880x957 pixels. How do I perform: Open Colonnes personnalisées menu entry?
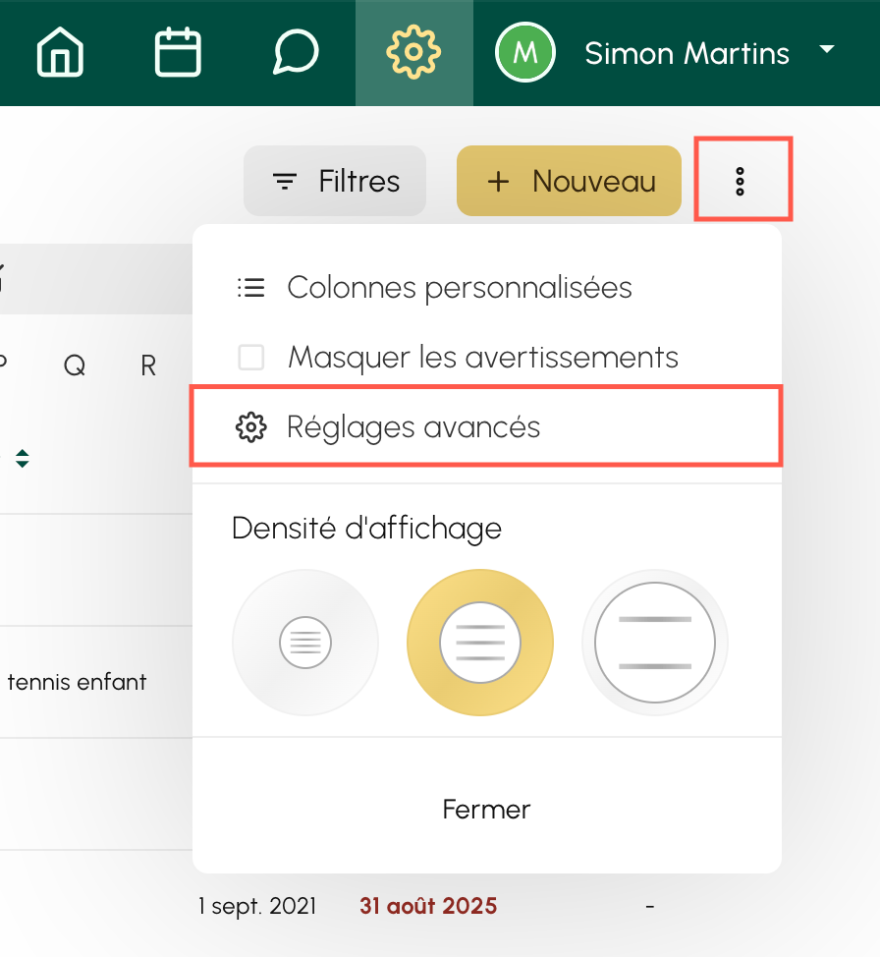point(459,288)
